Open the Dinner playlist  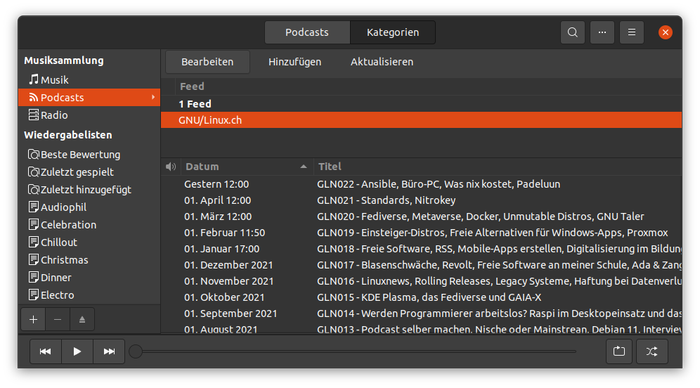[x=89, y=278]
